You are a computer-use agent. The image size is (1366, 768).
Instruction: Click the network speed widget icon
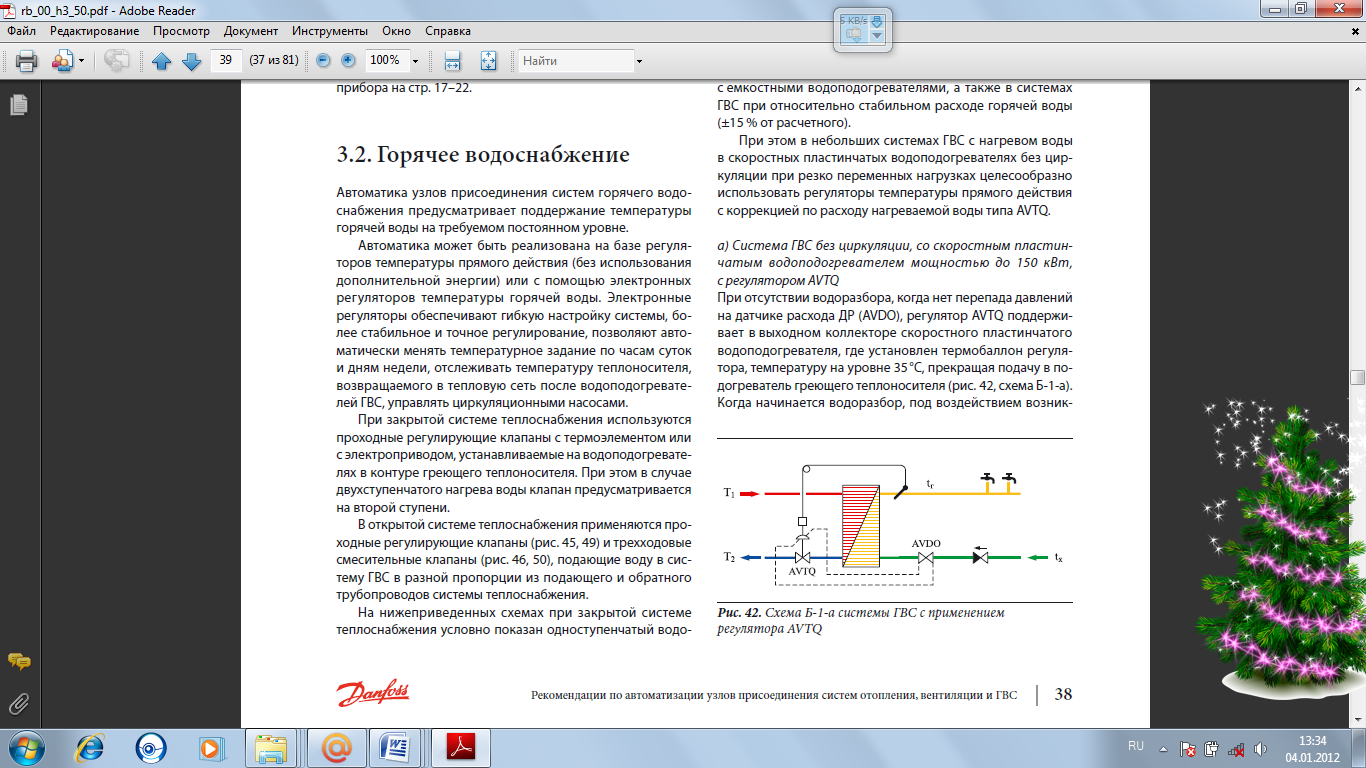[853, 34]
